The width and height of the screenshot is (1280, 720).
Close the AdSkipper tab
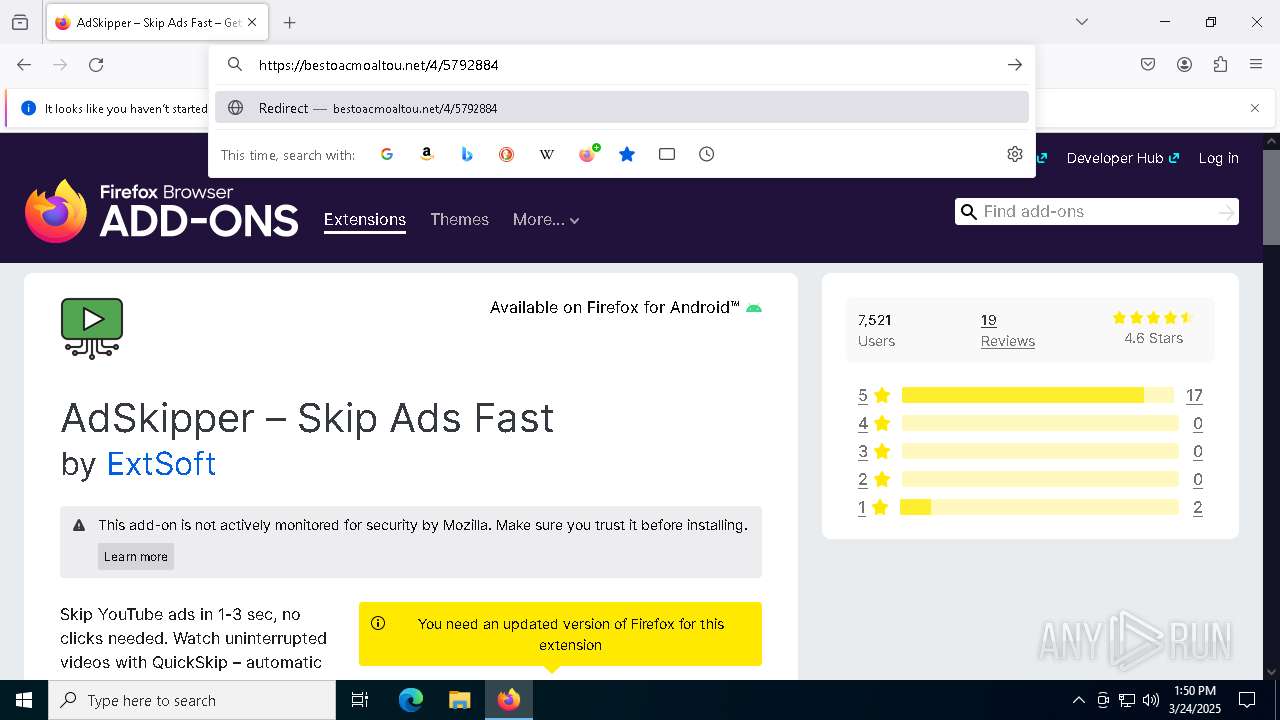tap(253, 22)
